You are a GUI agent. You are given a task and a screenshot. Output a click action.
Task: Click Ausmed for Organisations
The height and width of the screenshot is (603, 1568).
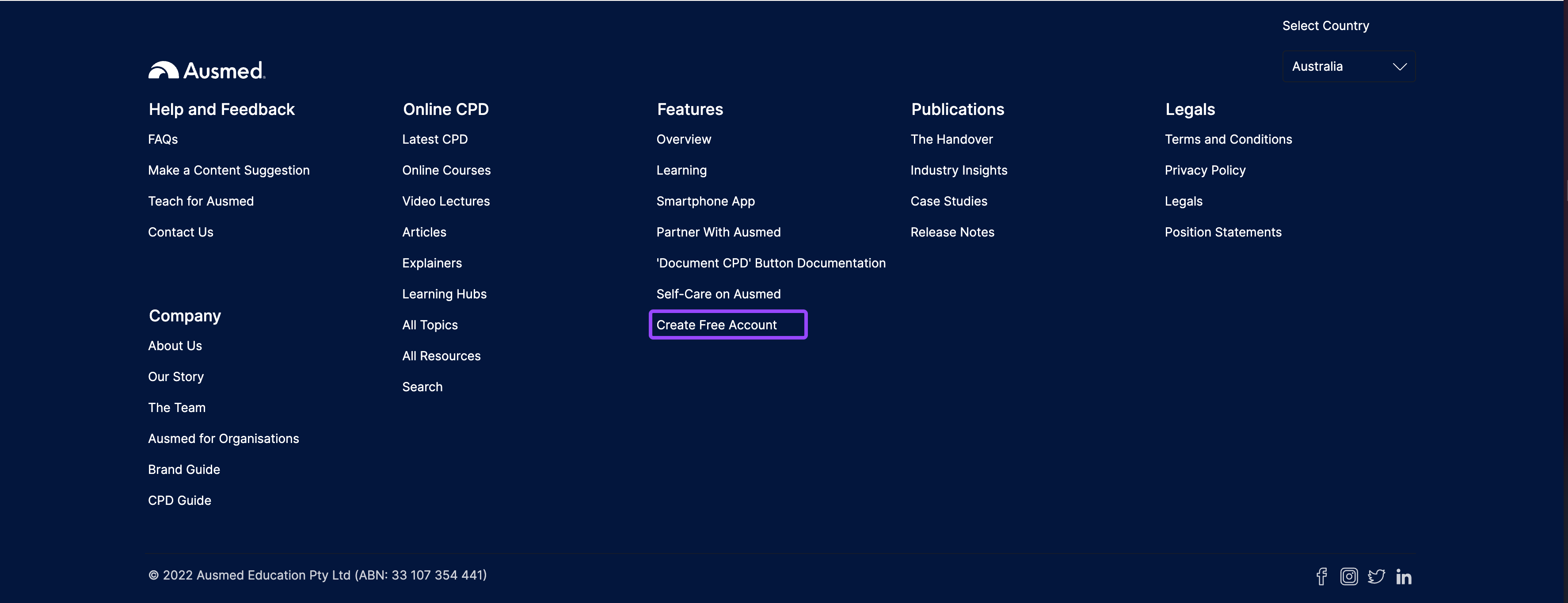223,439
